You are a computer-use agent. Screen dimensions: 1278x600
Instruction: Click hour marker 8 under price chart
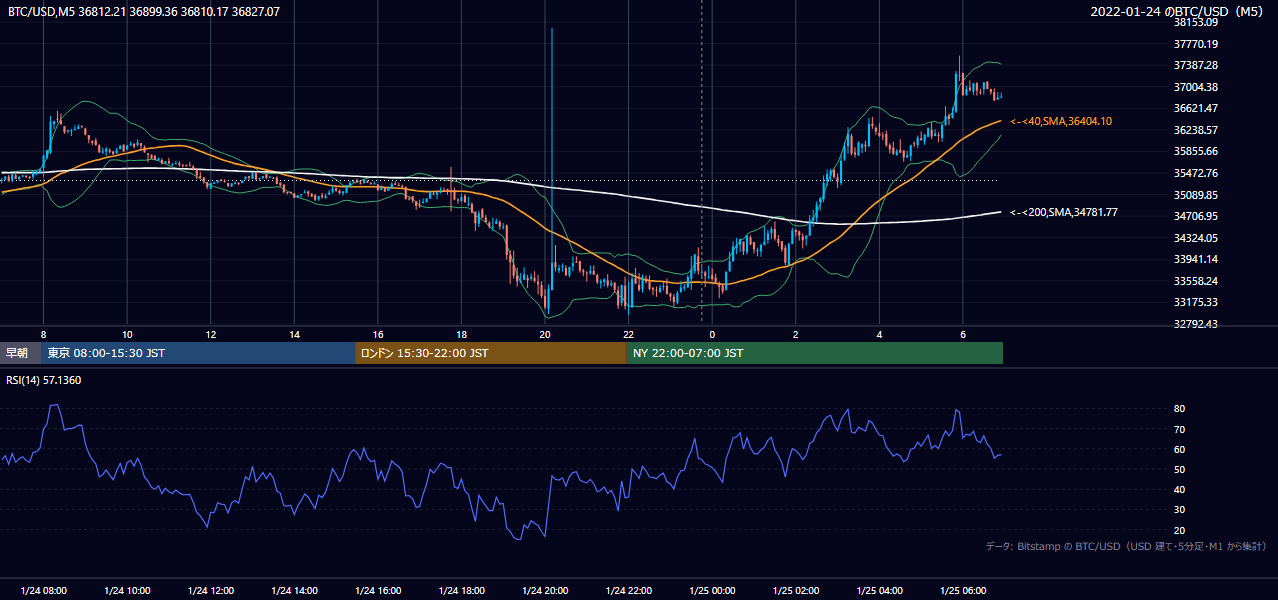[43, 334]
